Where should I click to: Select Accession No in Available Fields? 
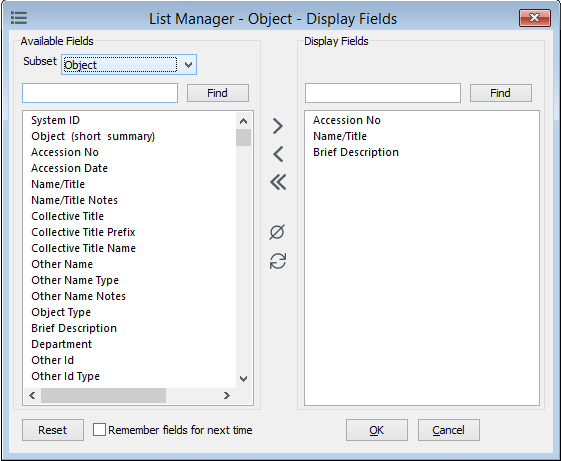coord(65,152)
